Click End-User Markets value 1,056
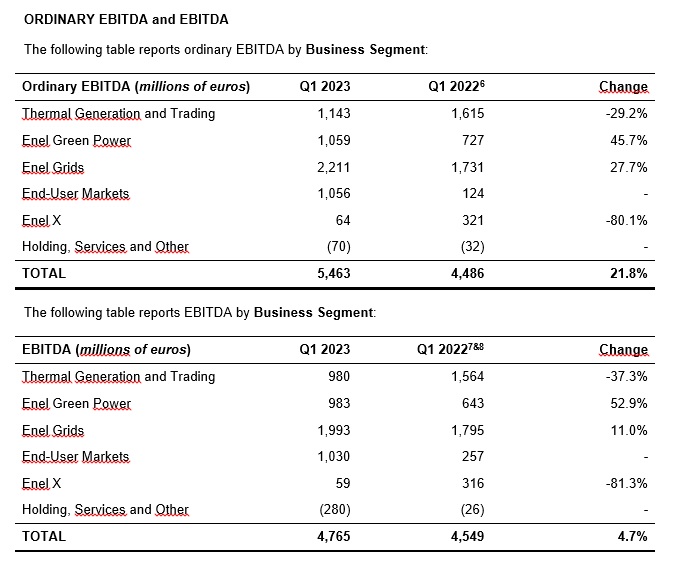This screenshot has height=565, width=679. click(334, 193)
